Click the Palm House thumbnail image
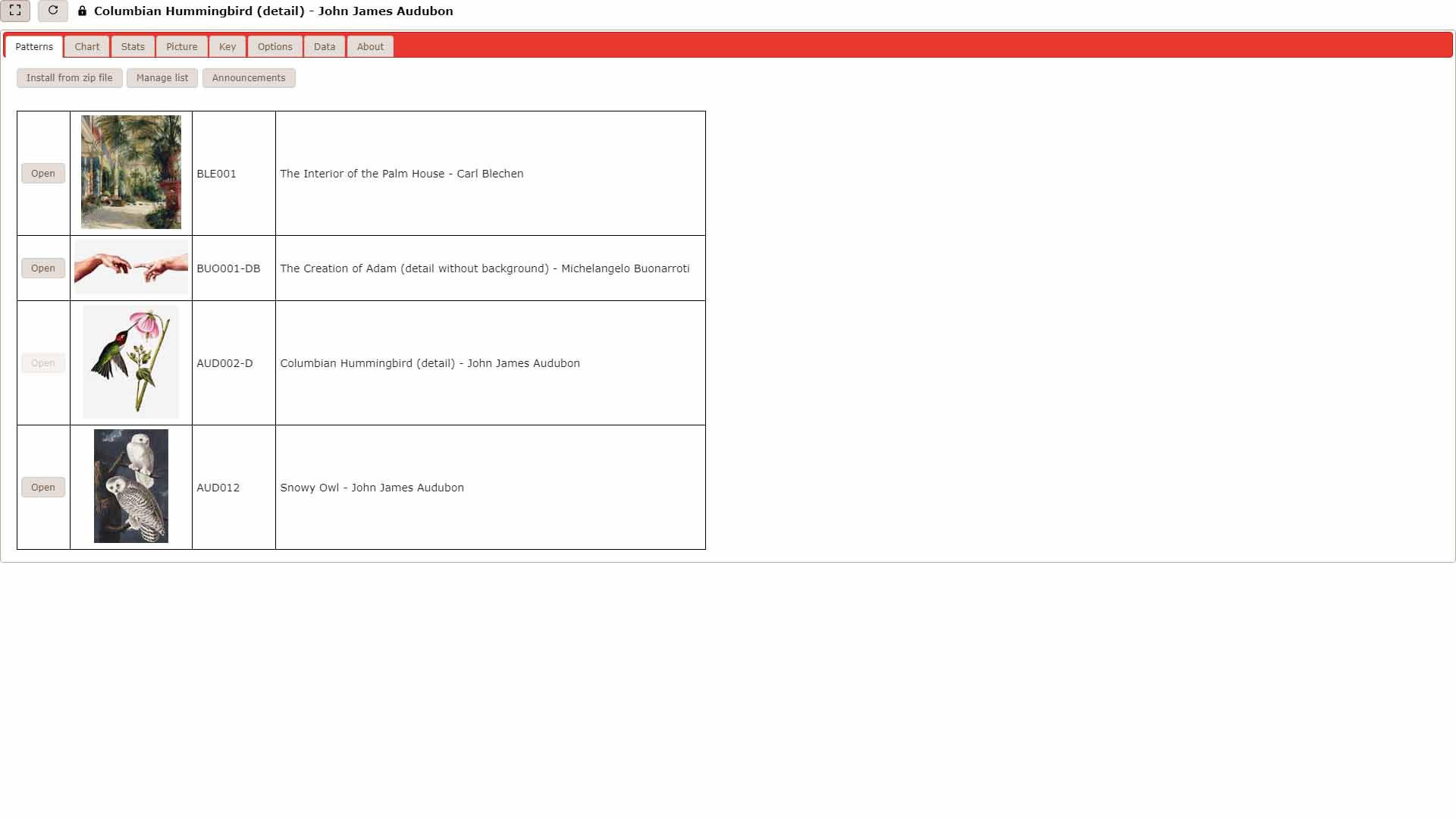The width and height of the screenshot is (1456, 819). tap(130, 173)
